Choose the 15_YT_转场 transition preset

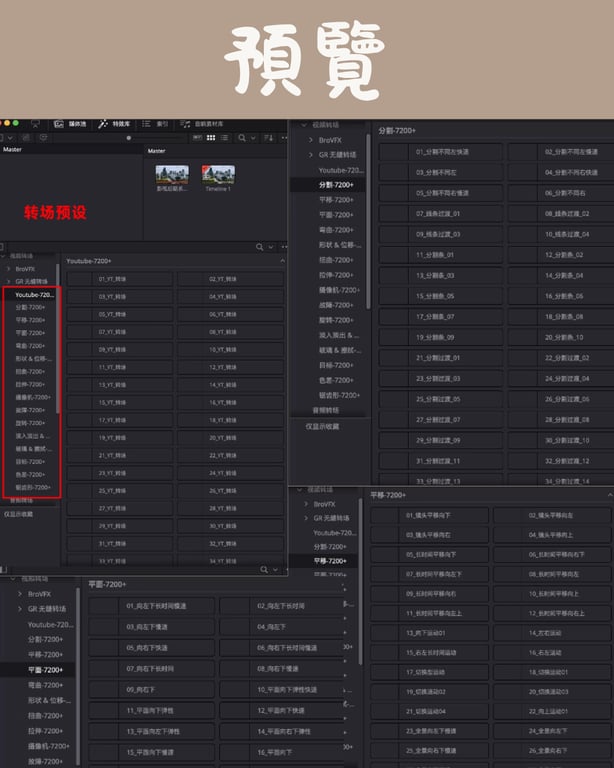120,403
